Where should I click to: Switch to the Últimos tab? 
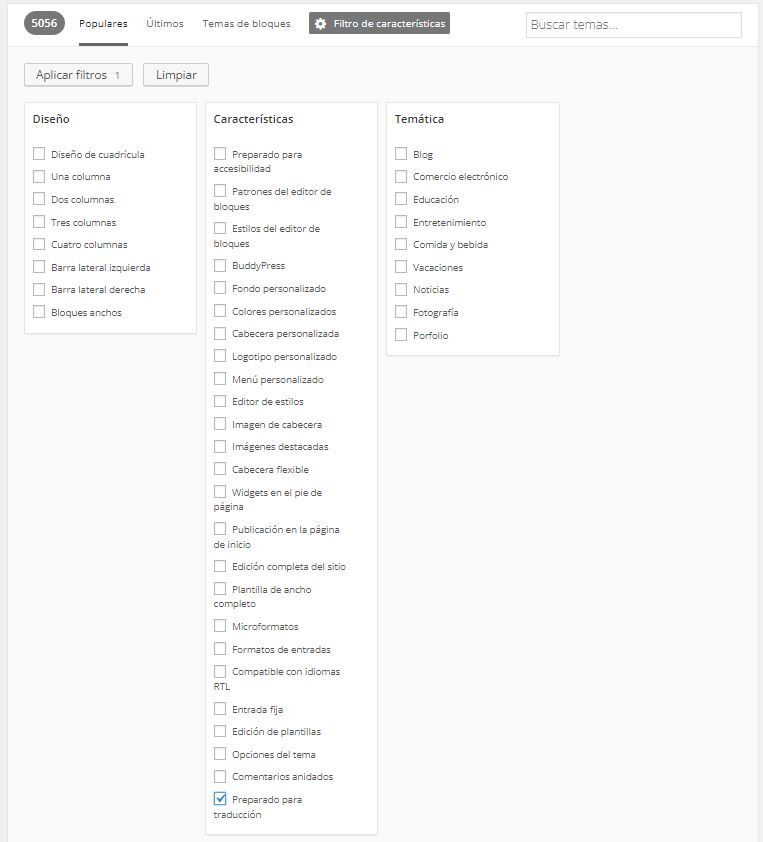pos(165,24)
